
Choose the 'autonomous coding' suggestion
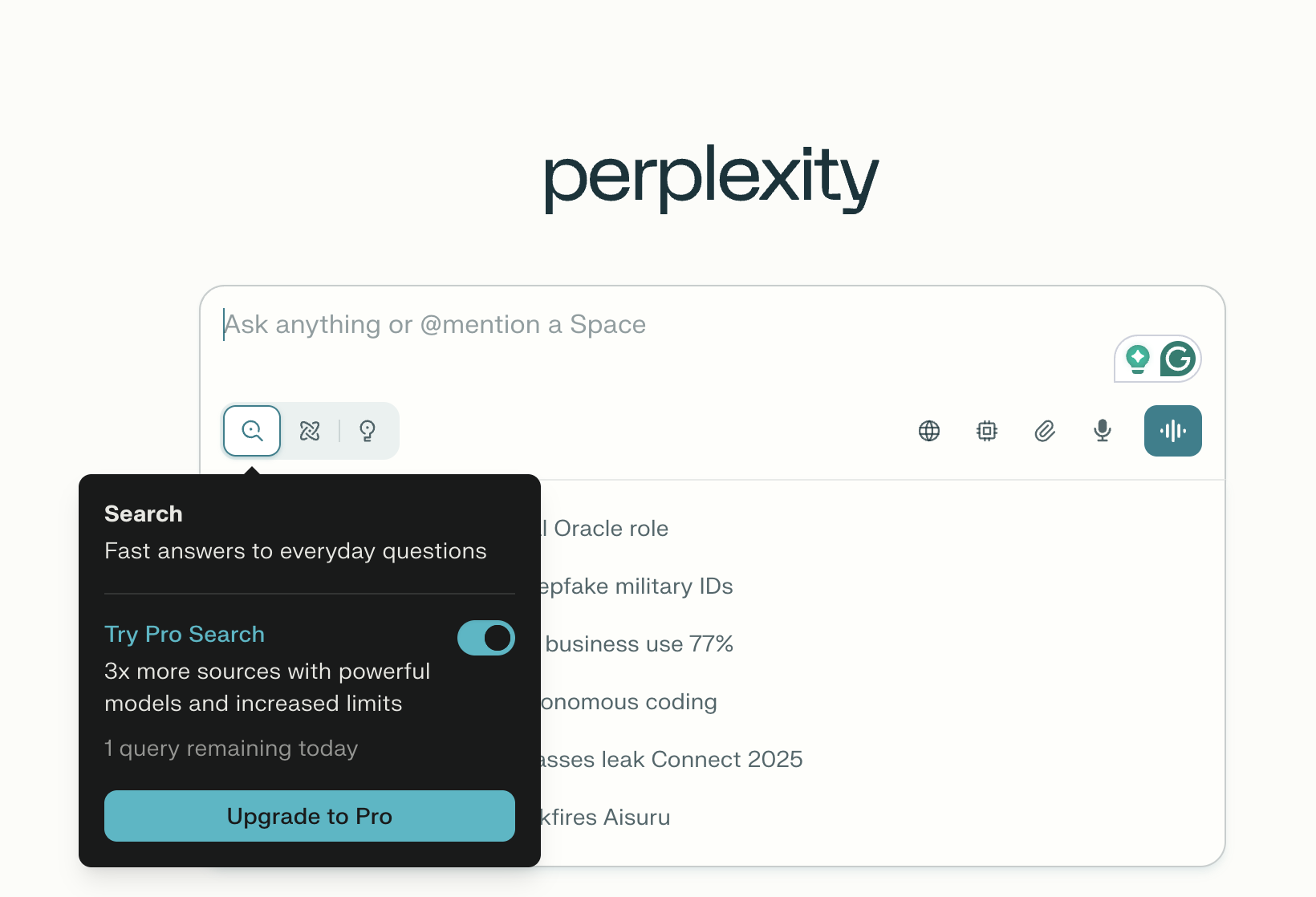click(x=629, y=702)
